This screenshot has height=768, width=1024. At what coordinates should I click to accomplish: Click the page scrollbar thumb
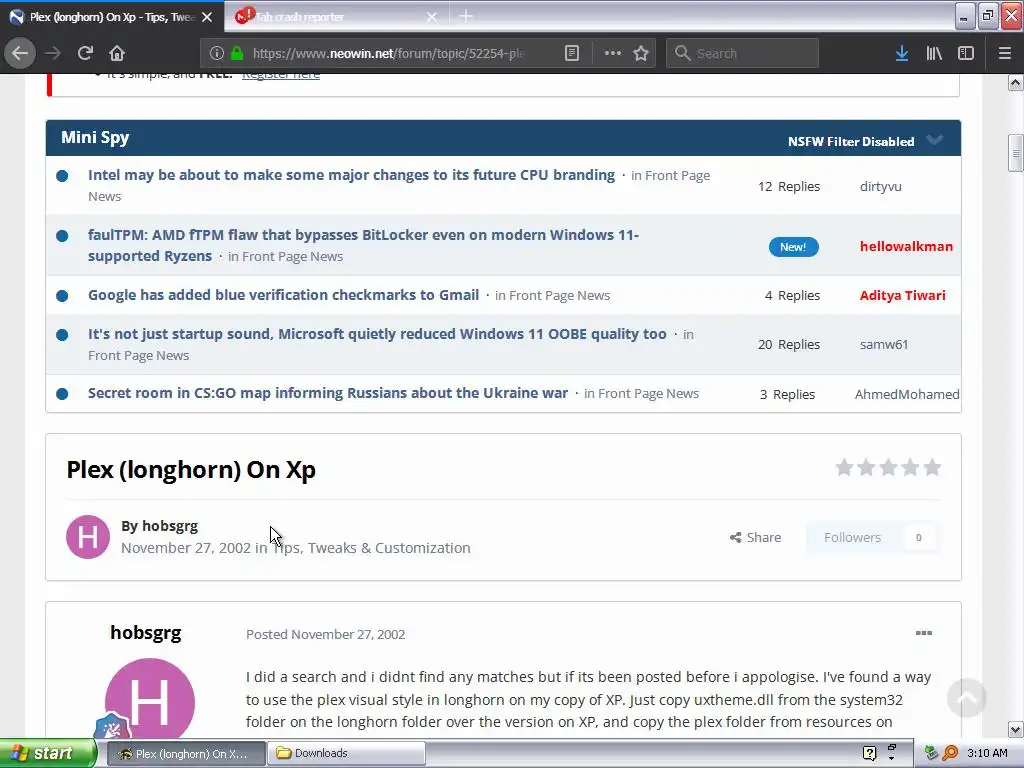tap(1015, 153)
